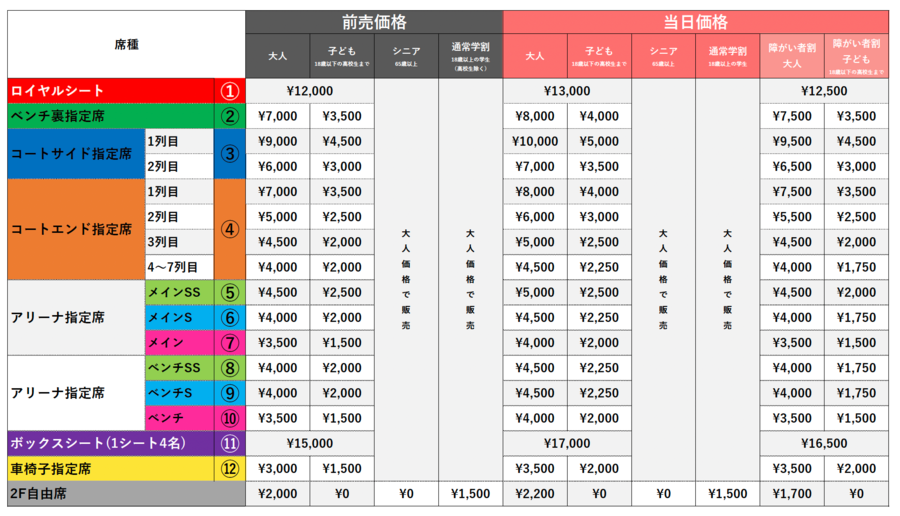Click the blue circled number 3 icon
Viewport: 900px width, 516px height.
229,154
